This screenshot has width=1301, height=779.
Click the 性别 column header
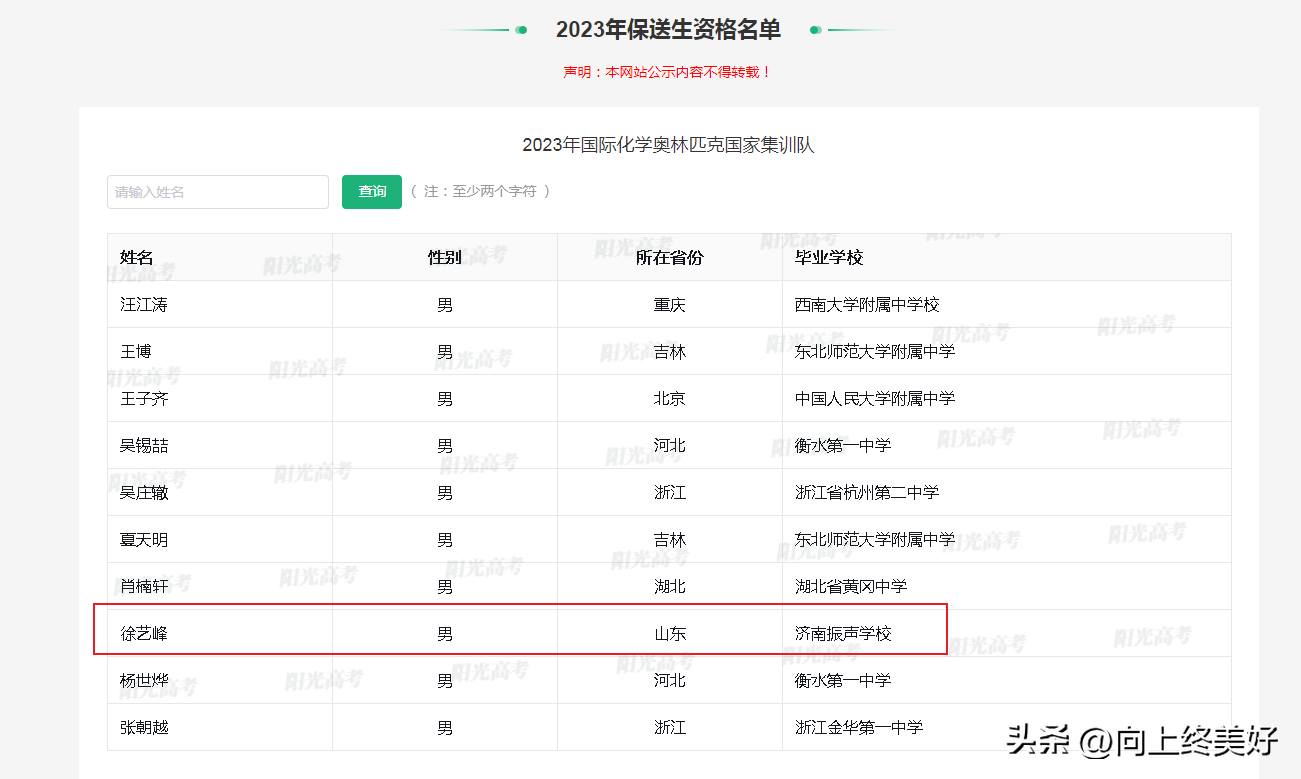(444, 258)
